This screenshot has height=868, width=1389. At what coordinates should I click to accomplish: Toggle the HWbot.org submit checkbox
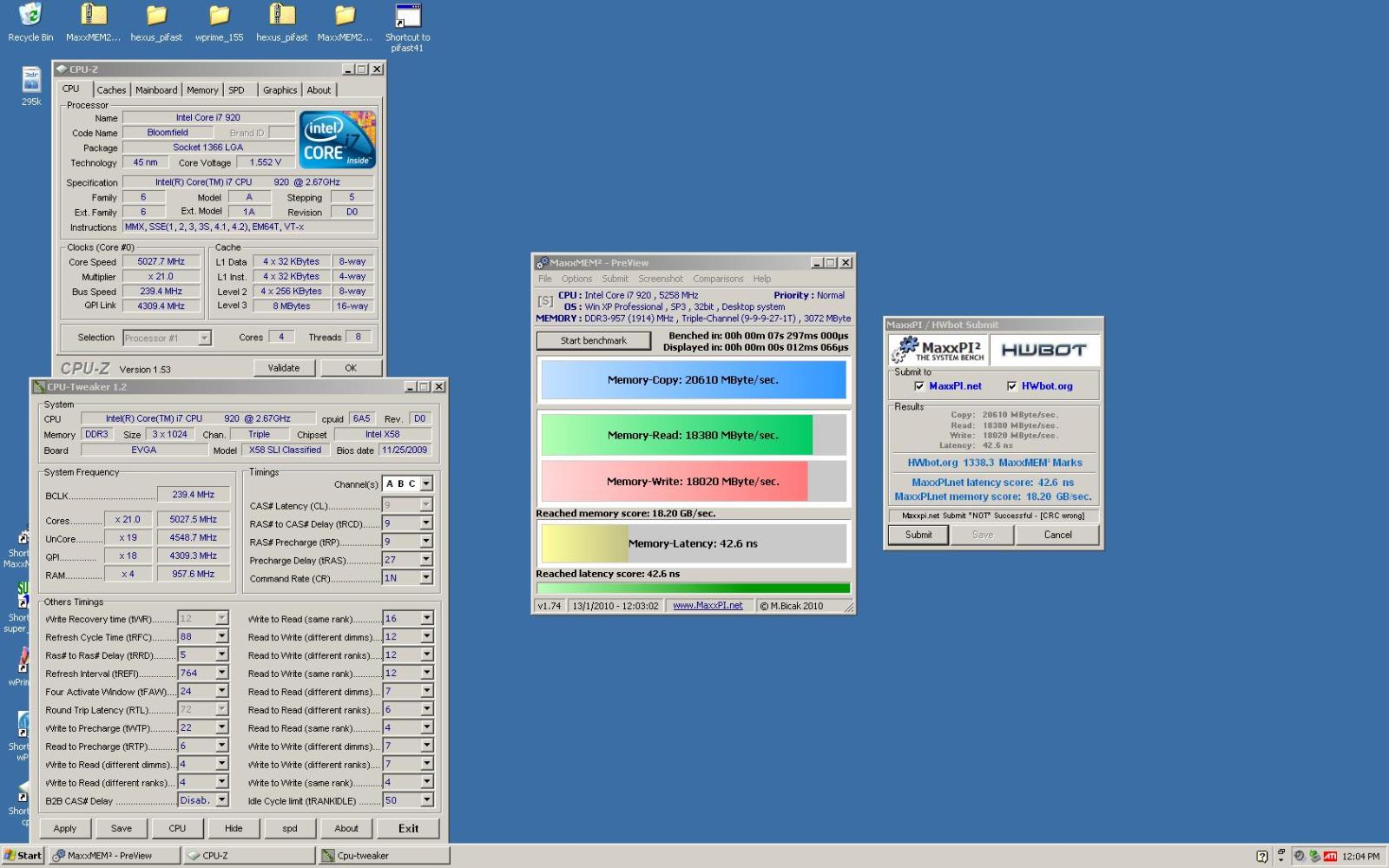1011,386
